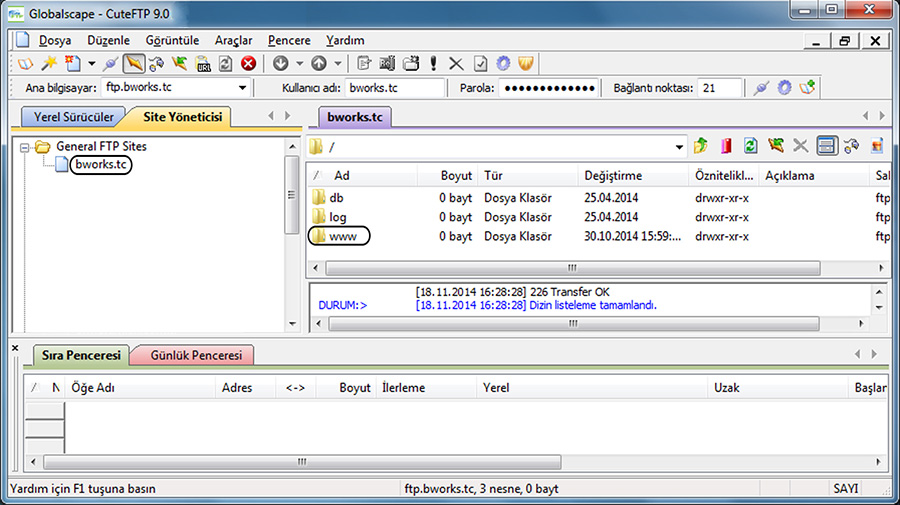Open the Görüntüle menu
The height and width of the screenshot is (505, 900).
[172, 41]
